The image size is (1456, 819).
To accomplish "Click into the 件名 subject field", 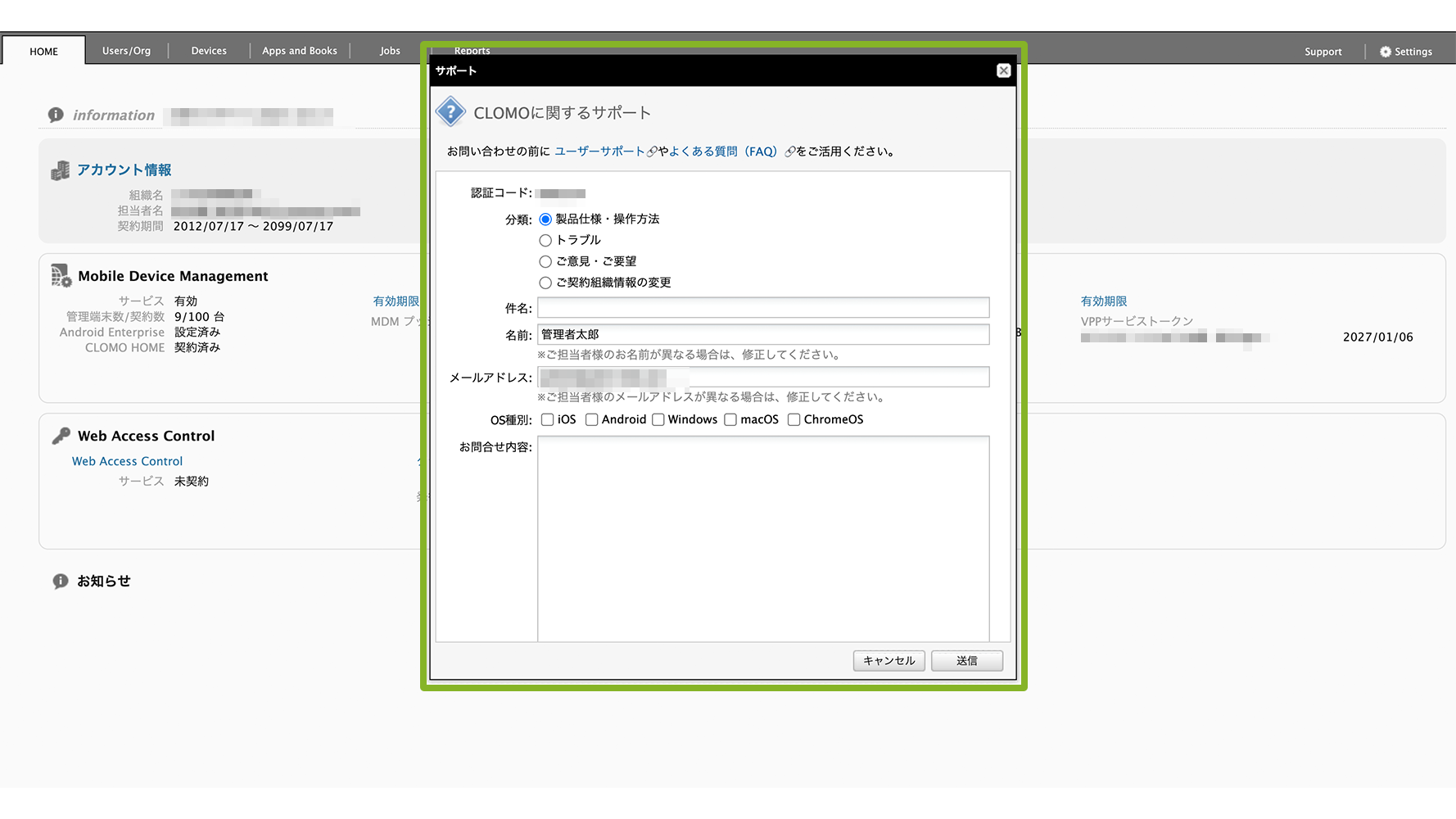I will [762, 308].
